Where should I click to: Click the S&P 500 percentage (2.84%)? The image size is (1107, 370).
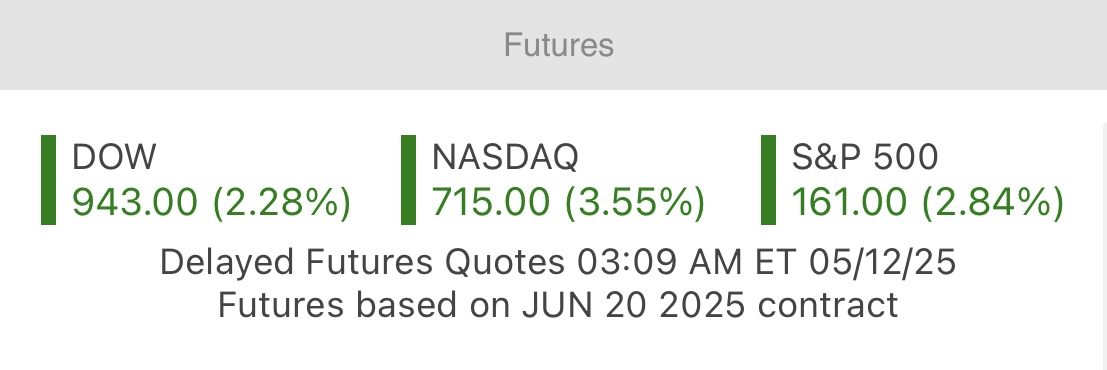tap(993, 203)
